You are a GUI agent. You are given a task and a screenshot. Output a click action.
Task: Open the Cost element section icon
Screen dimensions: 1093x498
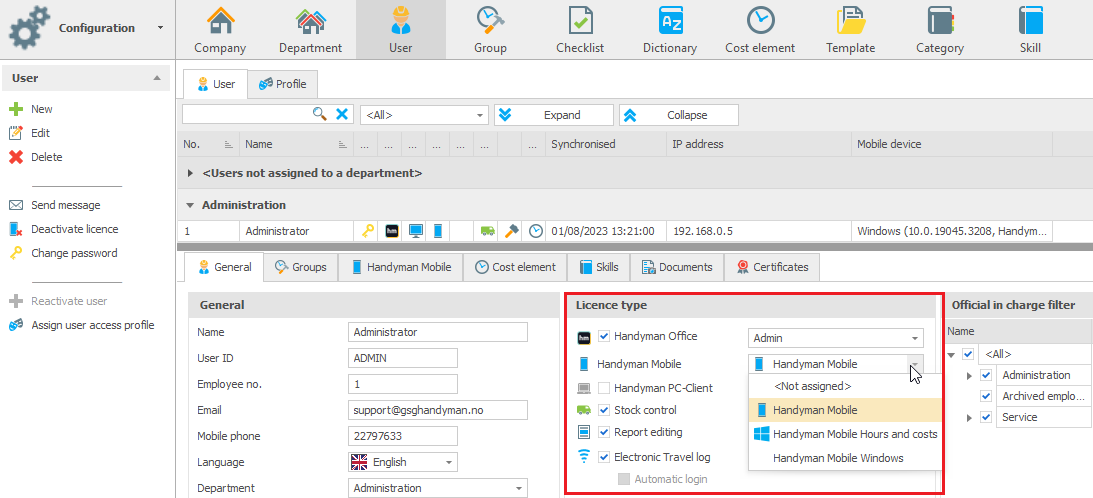click(760, 21)
